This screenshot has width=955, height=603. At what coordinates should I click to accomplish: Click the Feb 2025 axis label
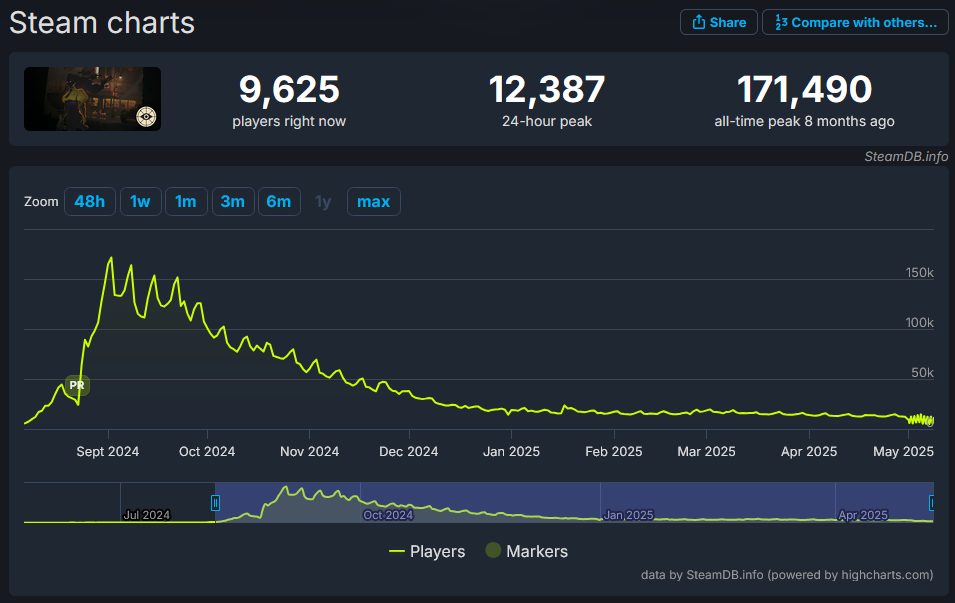tap(614, 451)
